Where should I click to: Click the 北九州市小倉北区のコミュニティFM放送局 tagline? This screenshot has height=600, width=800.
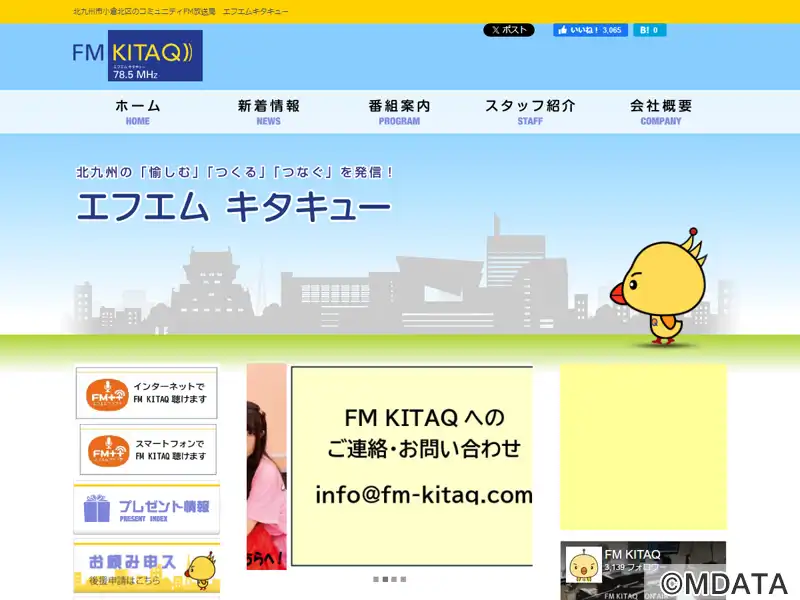[x=144, y=11]
